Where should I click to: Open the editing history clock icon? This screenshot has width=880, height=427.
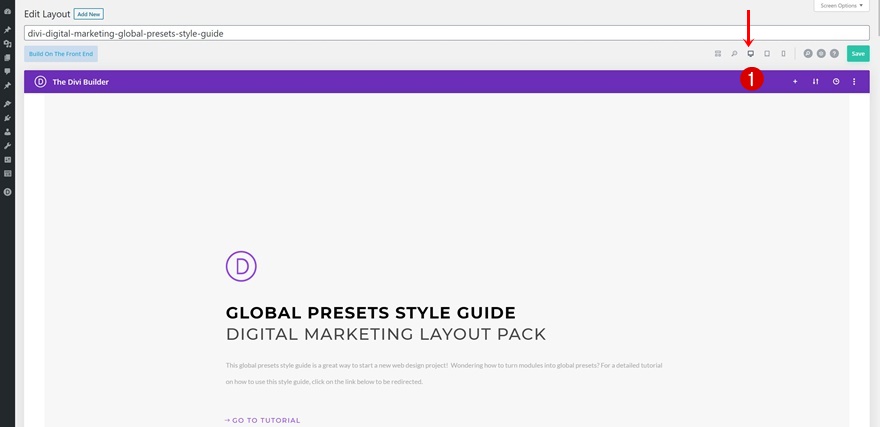tap(836, 82)
